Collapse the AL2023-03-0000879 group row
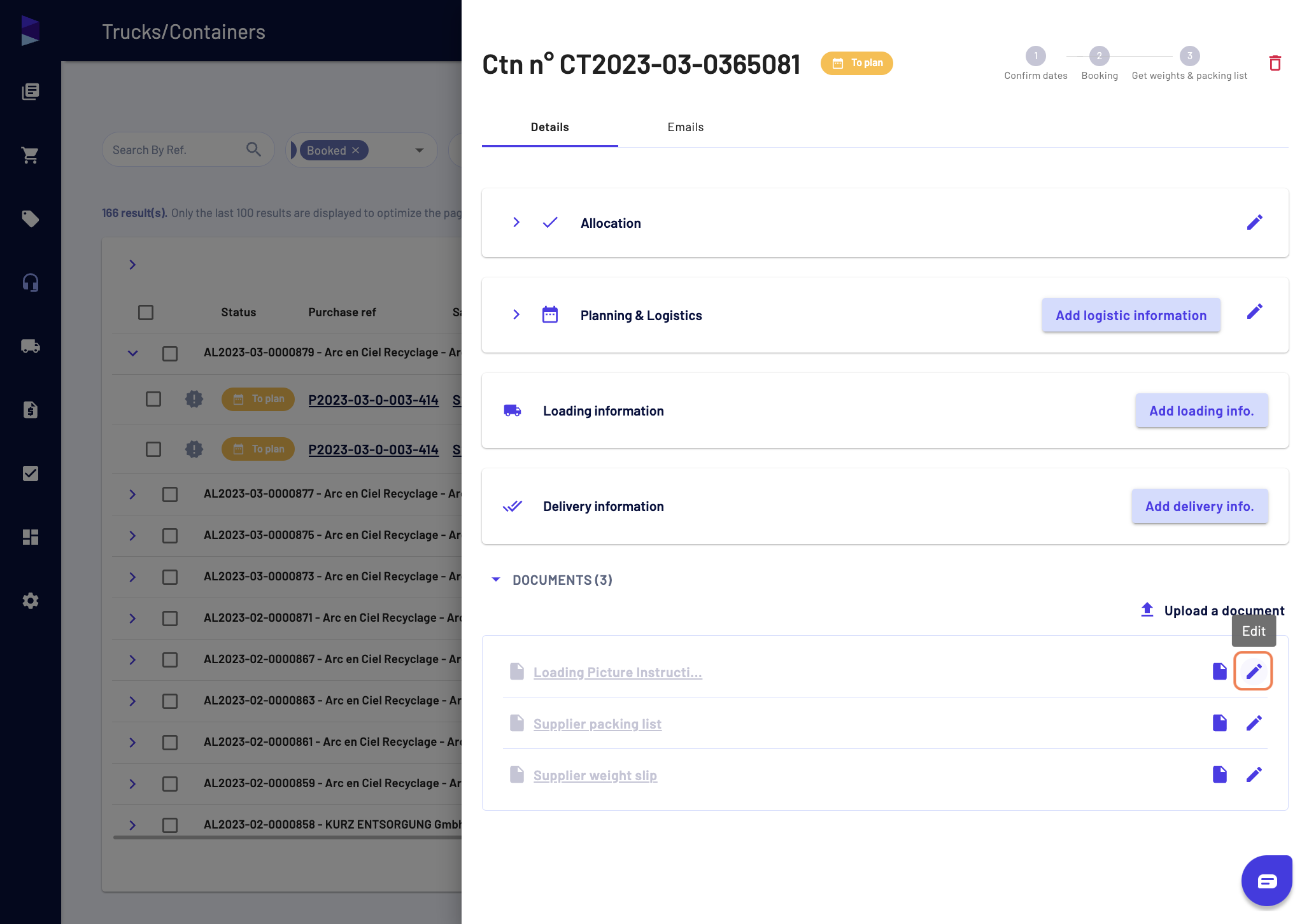This screenshot has width=1309, height=924. pos(132,353)
